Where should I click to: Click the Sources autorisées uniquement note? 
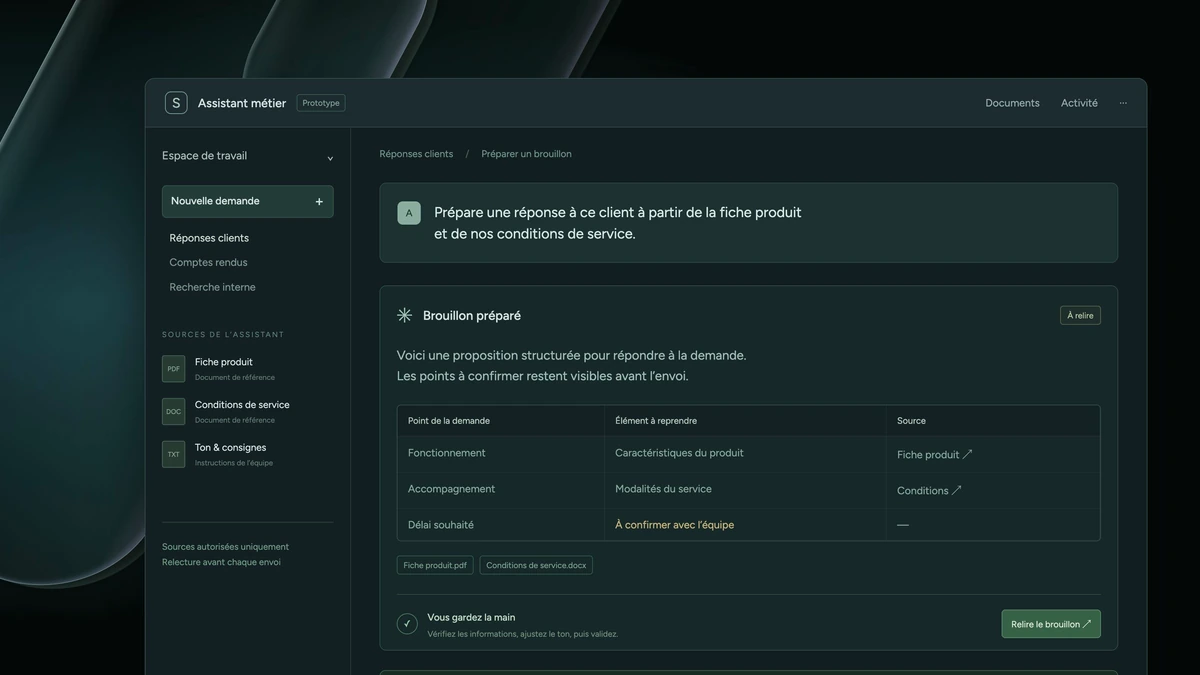click(225, 547)
